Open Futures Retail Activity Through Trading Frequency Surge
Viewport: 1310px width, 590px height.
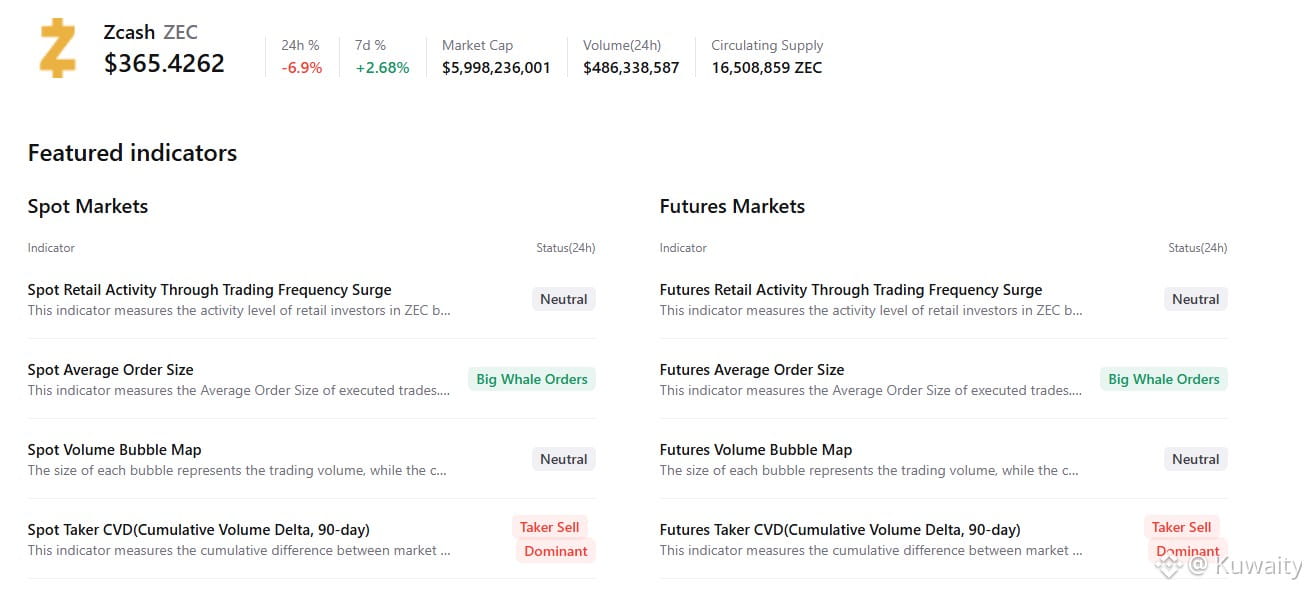click(x=850, y=290)
